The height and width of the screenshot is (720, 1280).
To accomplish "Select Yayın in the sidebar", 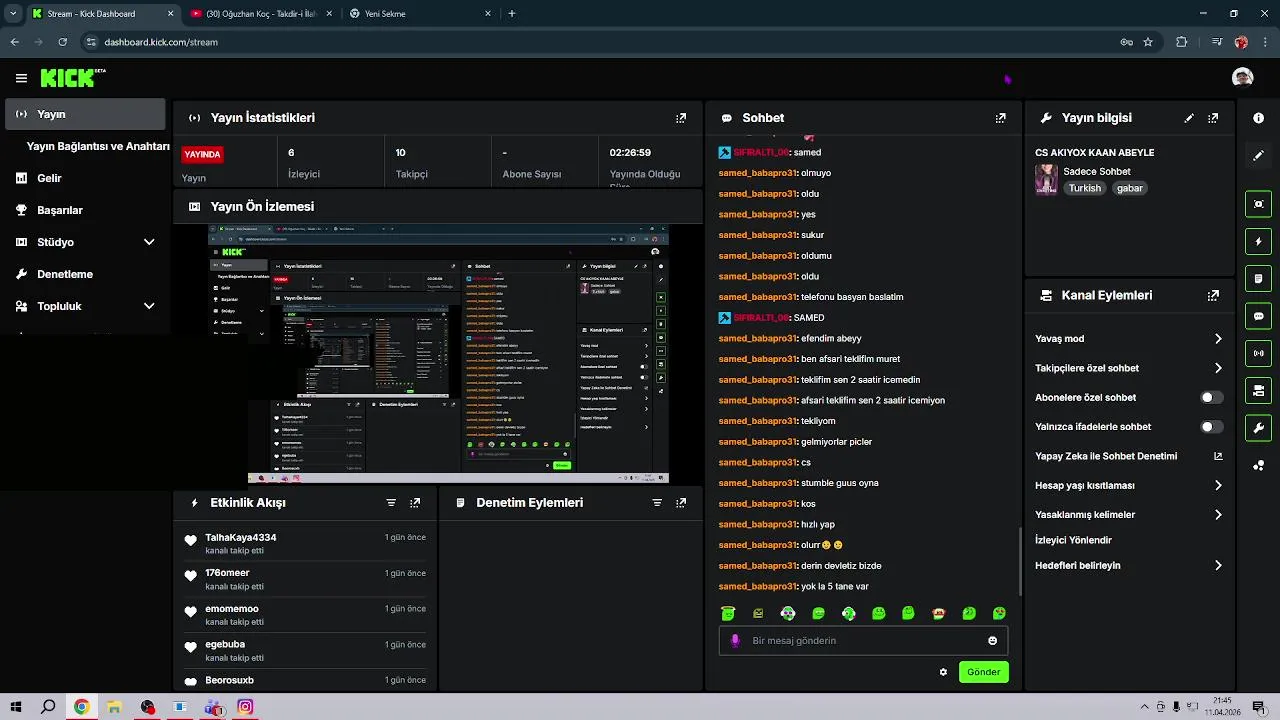I will tap(85, 114).
